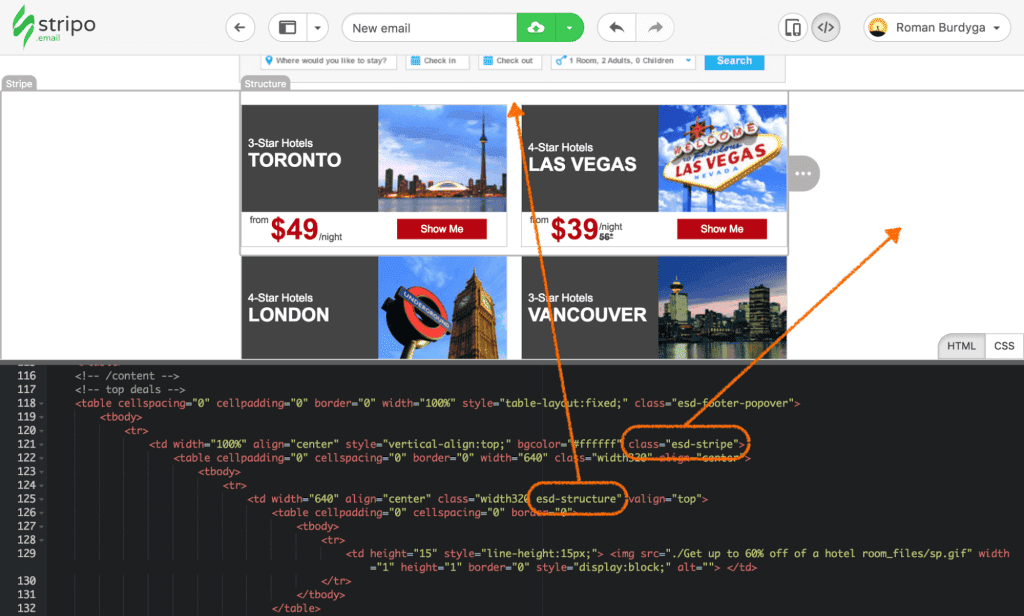Collapse code fold at line 121
This screenshot has width=1024, height=616.
point(54,443)
